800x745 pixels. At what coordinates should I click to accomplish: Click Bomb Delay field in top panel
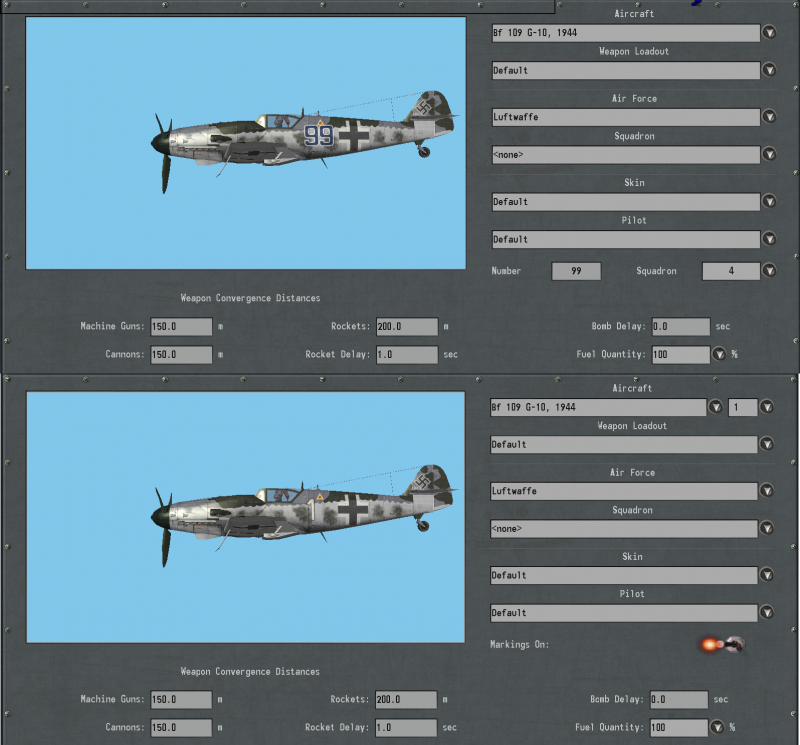pyautogui.click(x=681, y=327)
